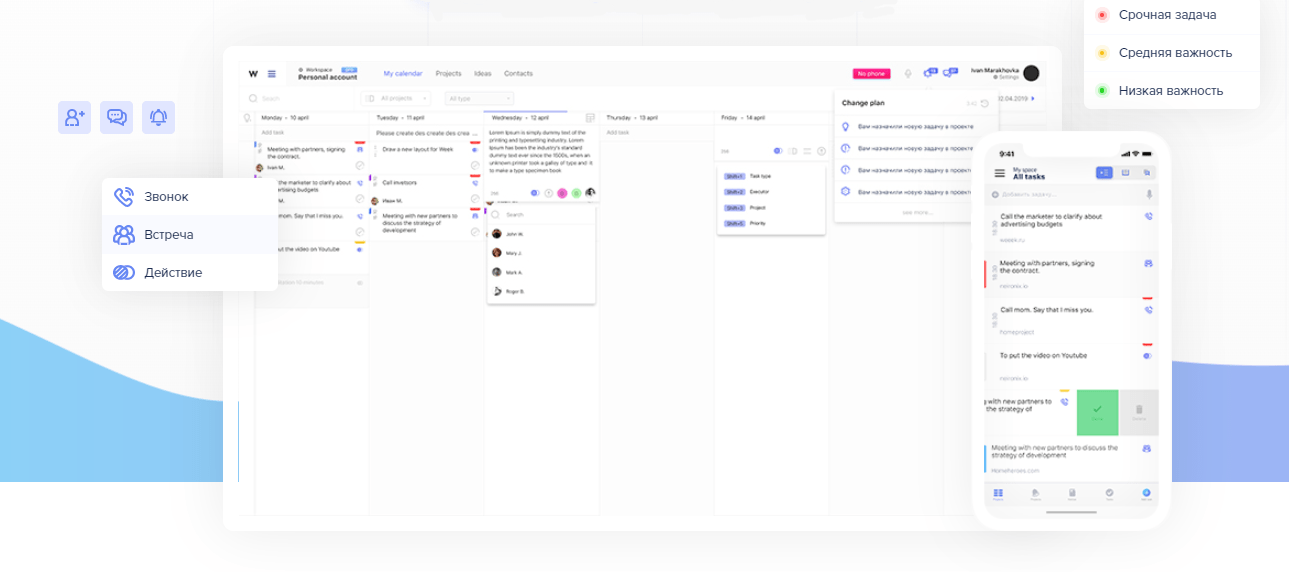Click the microphone icon in top bar
The width and height of the screenshot is (1289, 572).
[908, 73]
